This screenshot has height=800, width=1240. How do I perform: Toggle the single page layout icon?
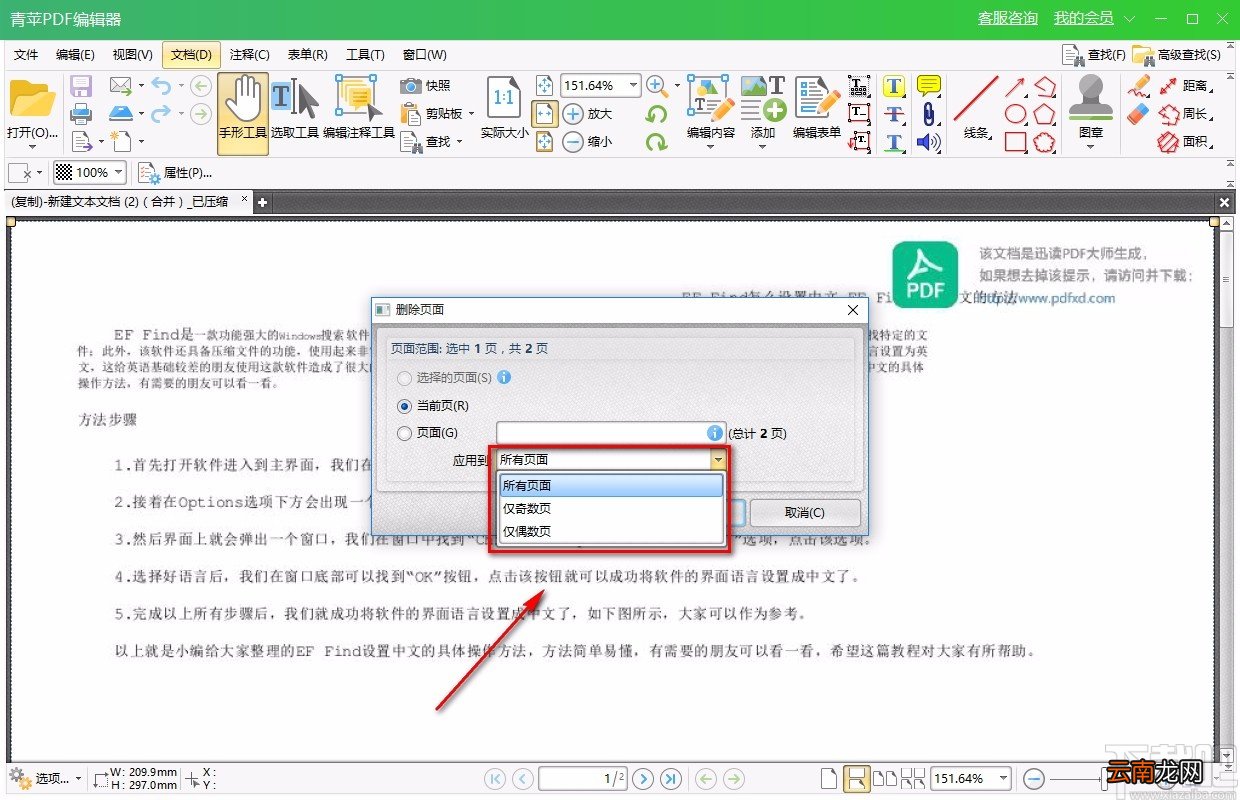(829, 778)
